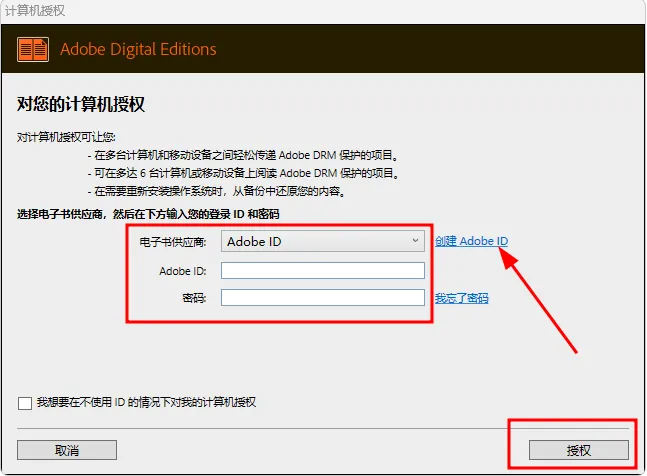Open the 创建 Adobe ID link
647x476 pixels.
[x=471, y=241]
